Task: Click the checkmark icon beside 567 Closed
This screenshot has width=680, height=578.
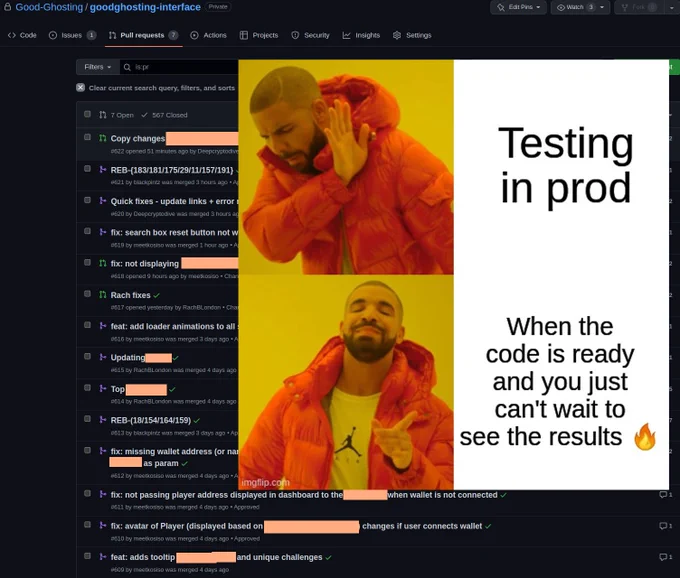Action: (x=144, y=115)
